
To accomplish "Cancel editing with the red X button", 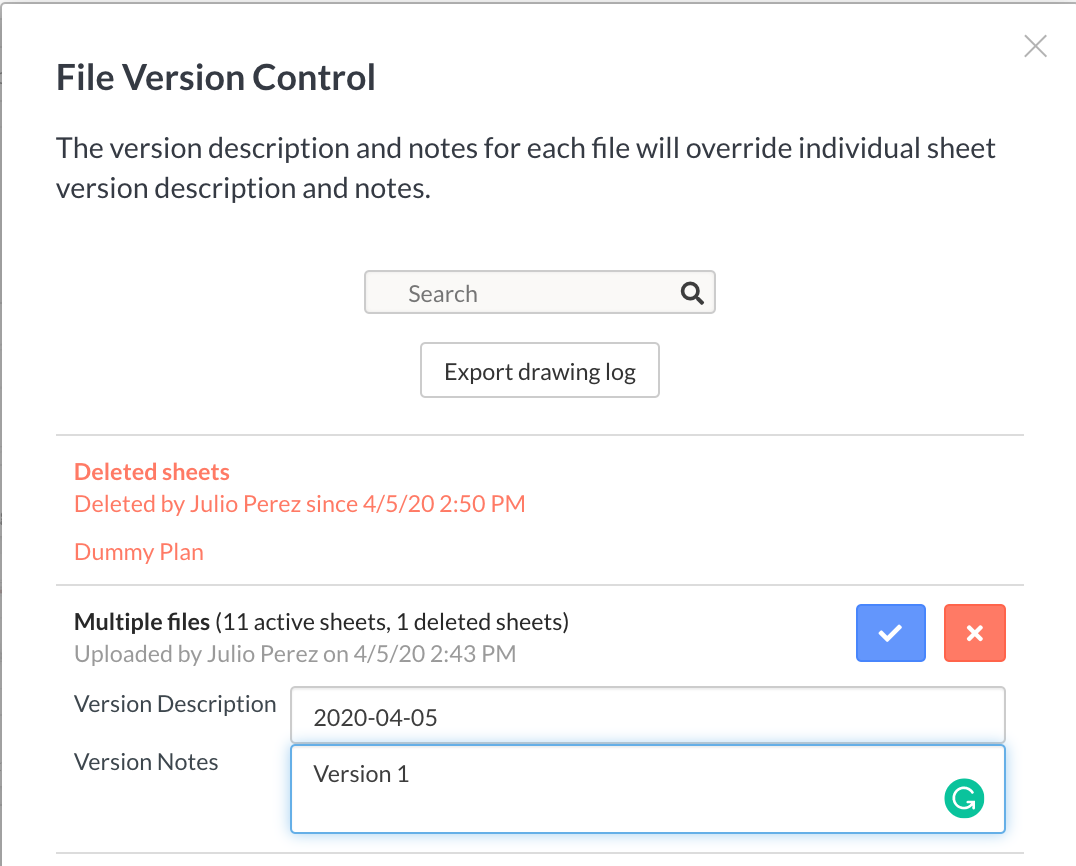I will pyautogui.click(x=974, y=633).
